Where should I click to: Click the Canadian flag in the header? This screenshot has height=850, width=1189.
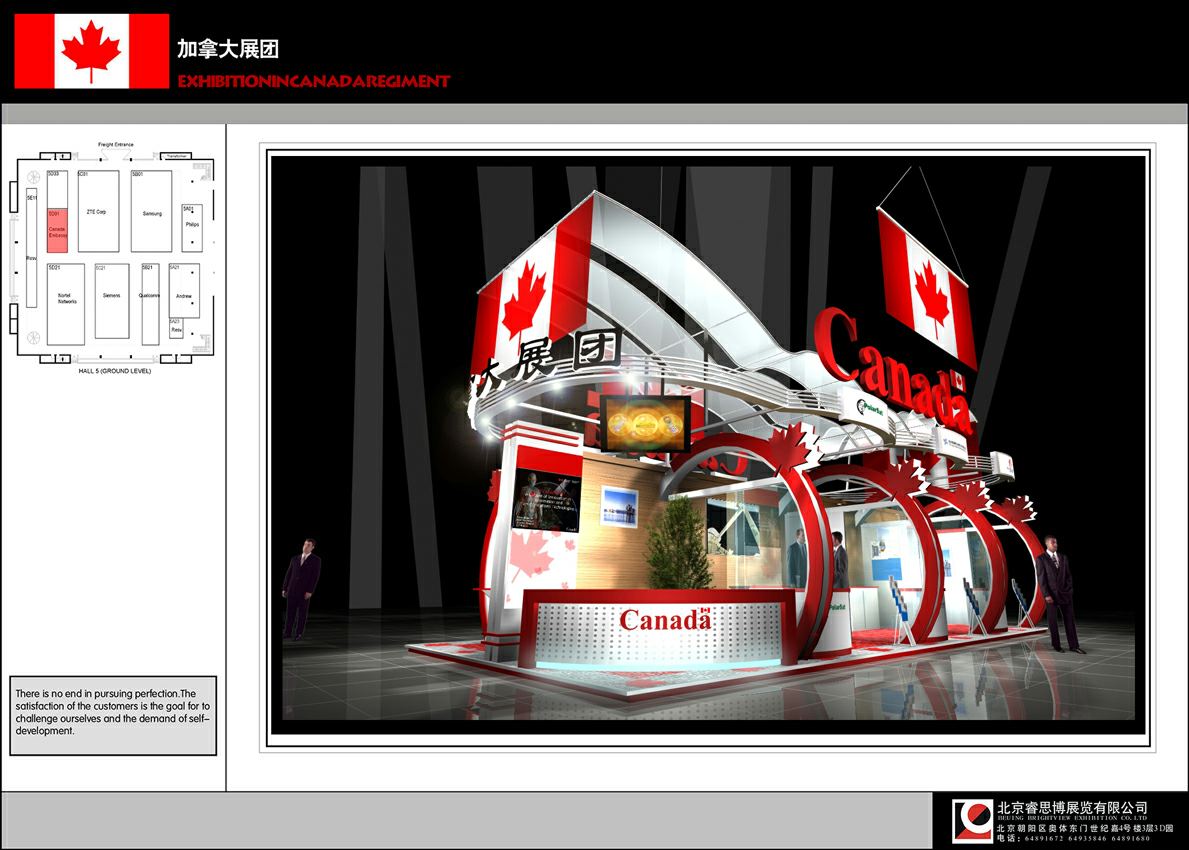[x=92, y=51]
